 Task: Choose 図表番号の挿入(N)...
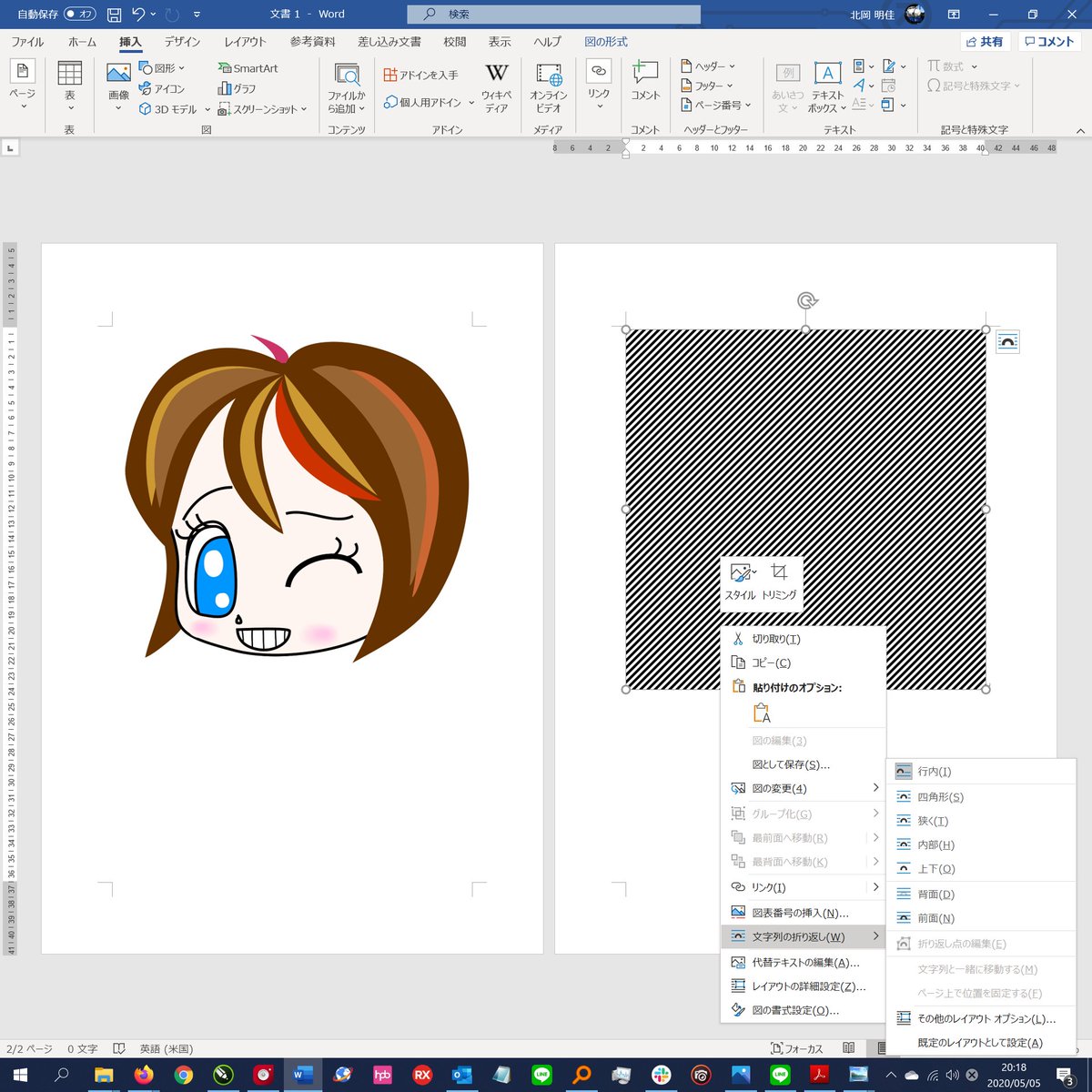pos(804,913)
